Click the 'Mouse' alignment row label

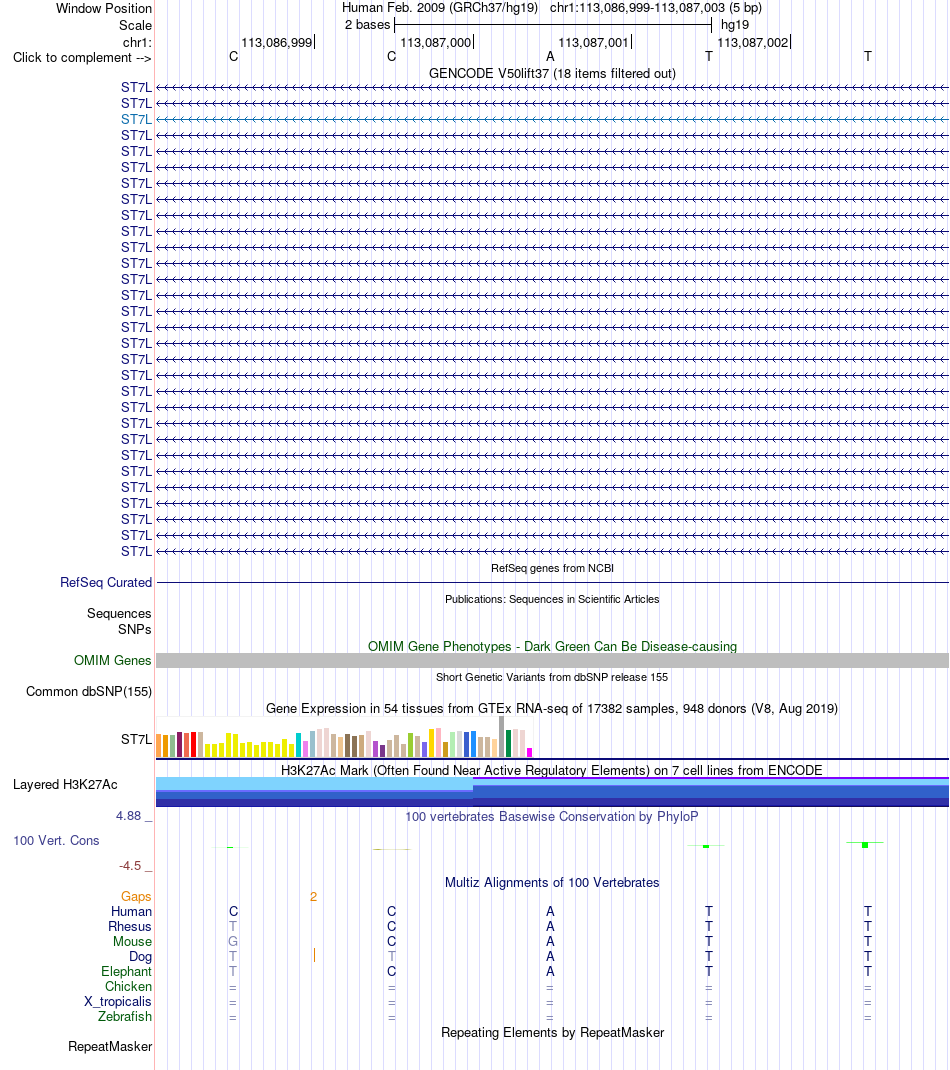(x=132, y=942)
